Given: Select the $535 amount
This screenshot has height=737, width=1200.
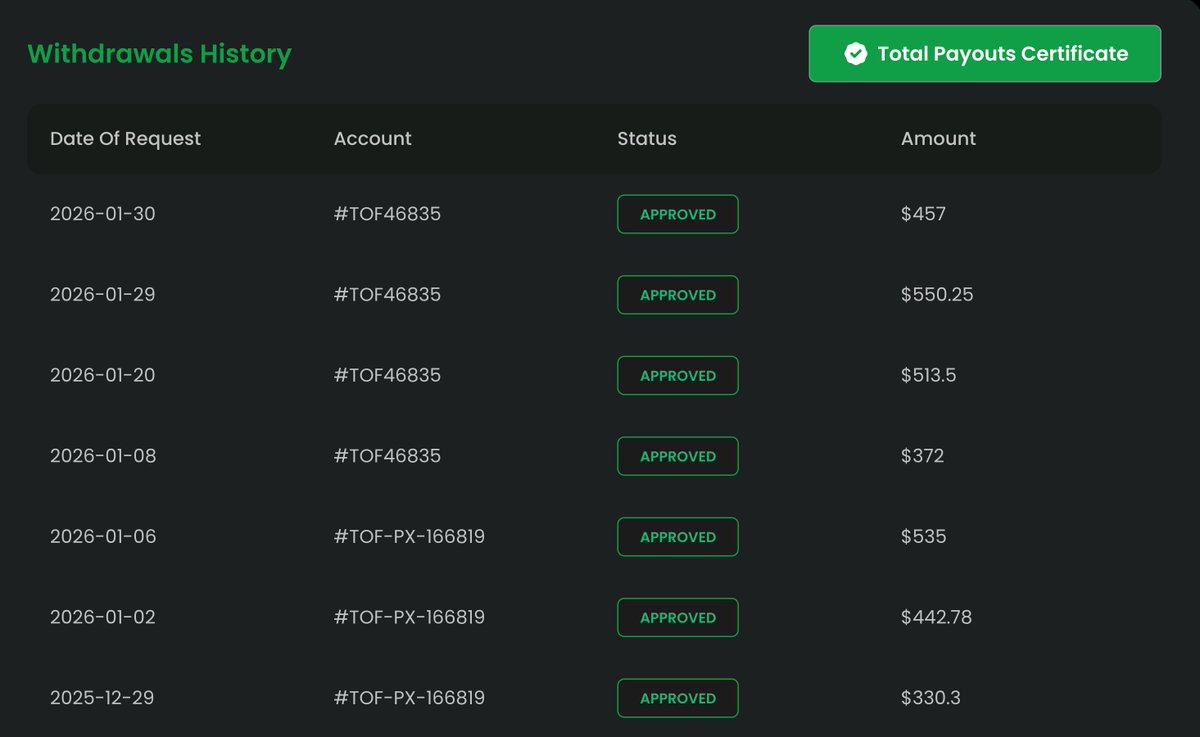Looking at the screenshot, I should (x=923, y=537).
